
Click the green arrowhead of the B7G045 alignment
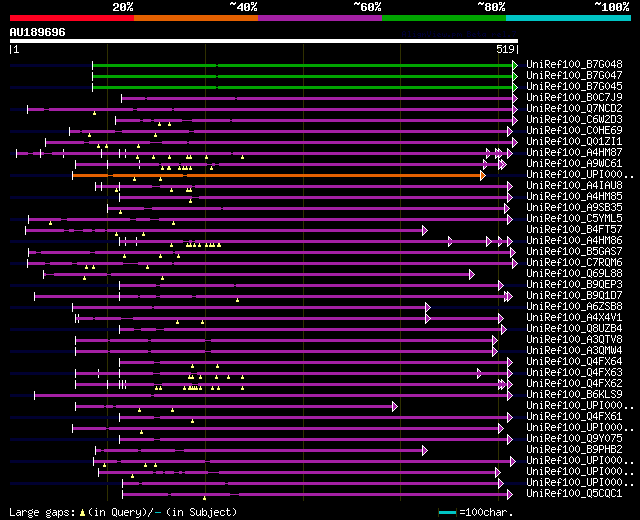(x=515, y=87)
